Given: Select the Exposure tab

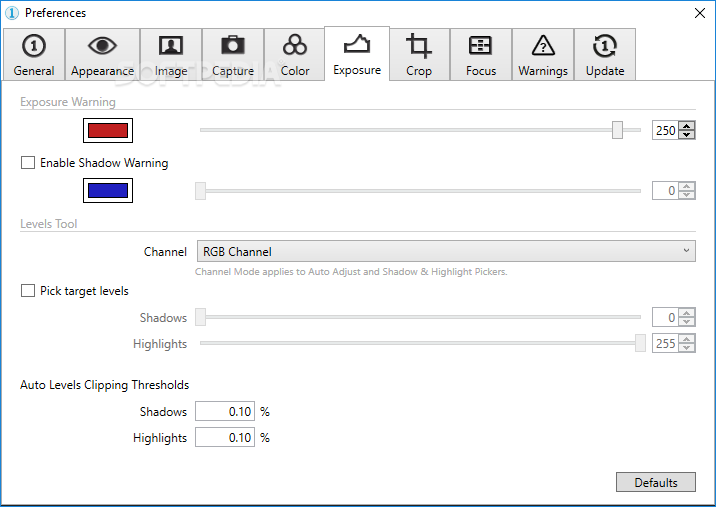Looking at the screenshot, I should pyautogui.click(x=357, y=53).
